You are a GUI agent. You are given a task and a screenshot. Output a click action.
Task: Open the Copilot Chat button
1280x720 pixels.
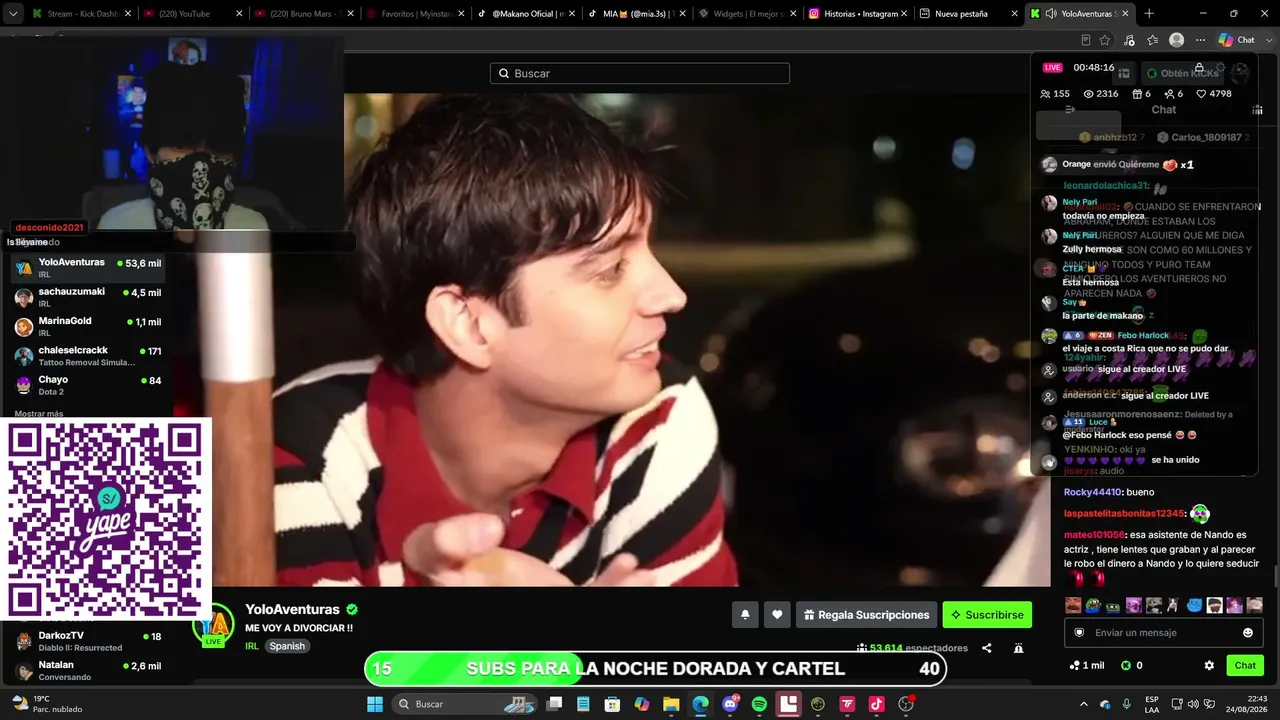[1236, 40]
